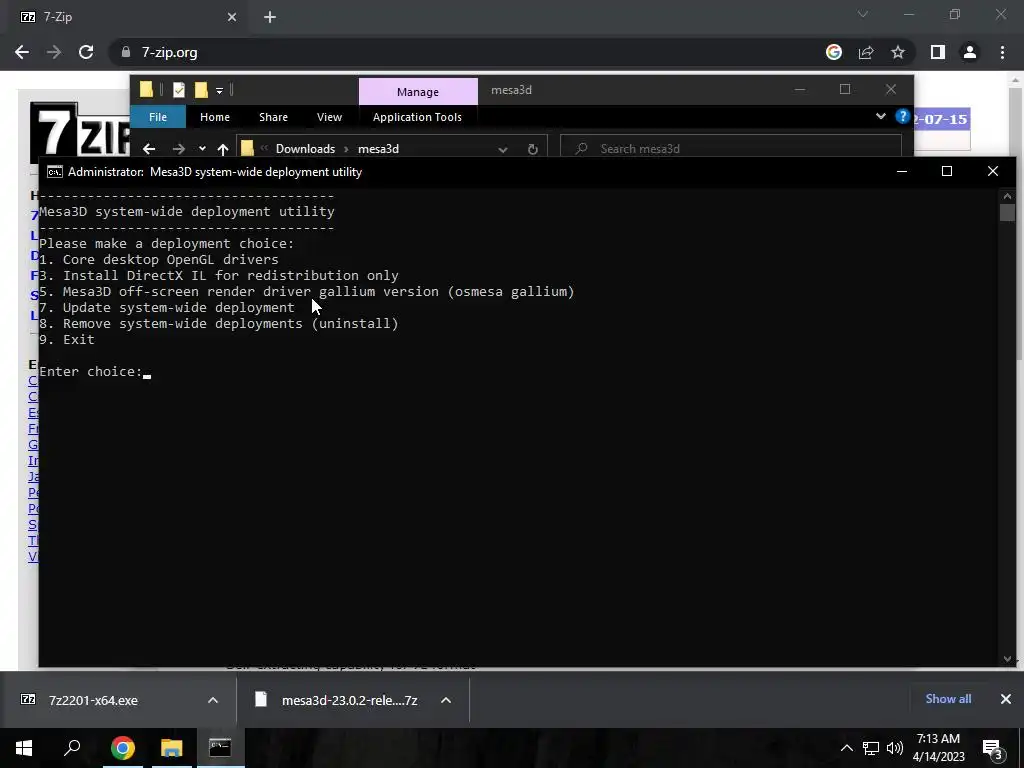1024x768 pixels.
Task: Click '8. Remove system-wide deployments' line
Action: [219, 323]
